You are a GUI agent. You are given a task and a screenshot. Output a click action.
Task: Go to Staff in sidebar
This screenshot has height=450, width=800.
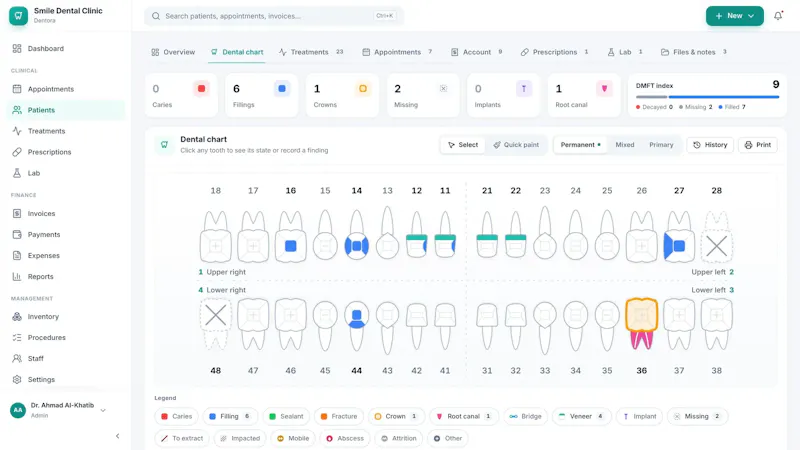click(65, 359)
